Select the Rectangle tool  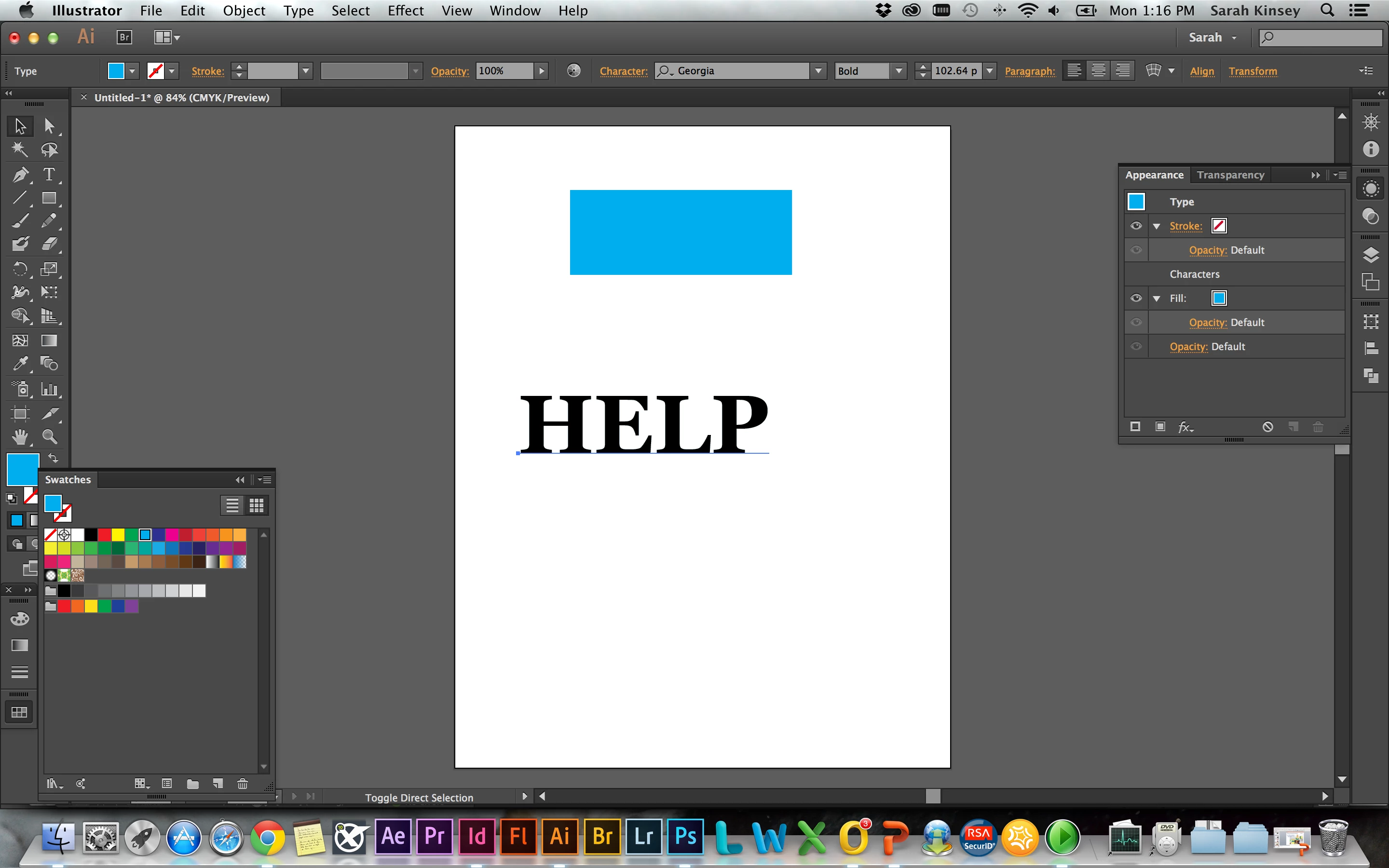tap(49, 198)
